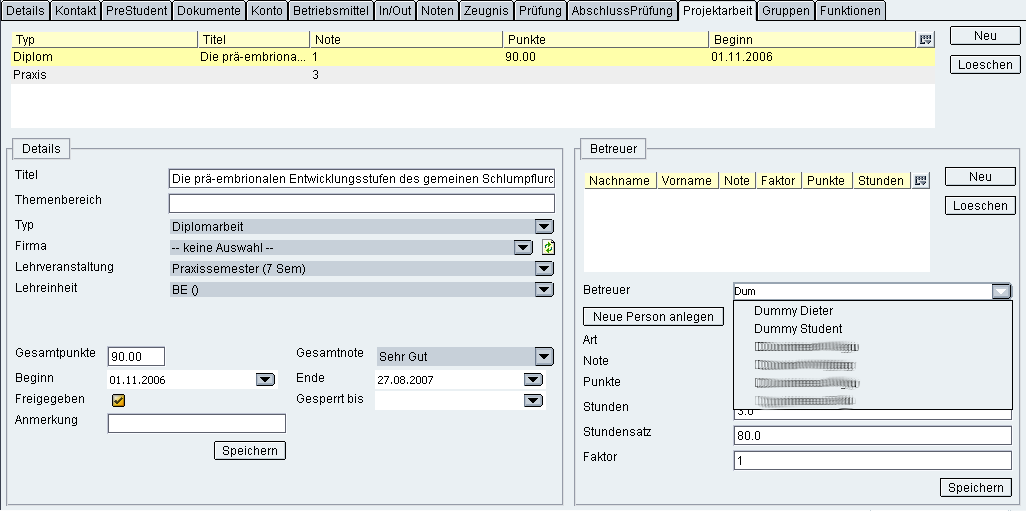The image size is (1026, 511).
Task: Select Dummy Dieter from suggestion list
Action: click(x=793, y=311)
